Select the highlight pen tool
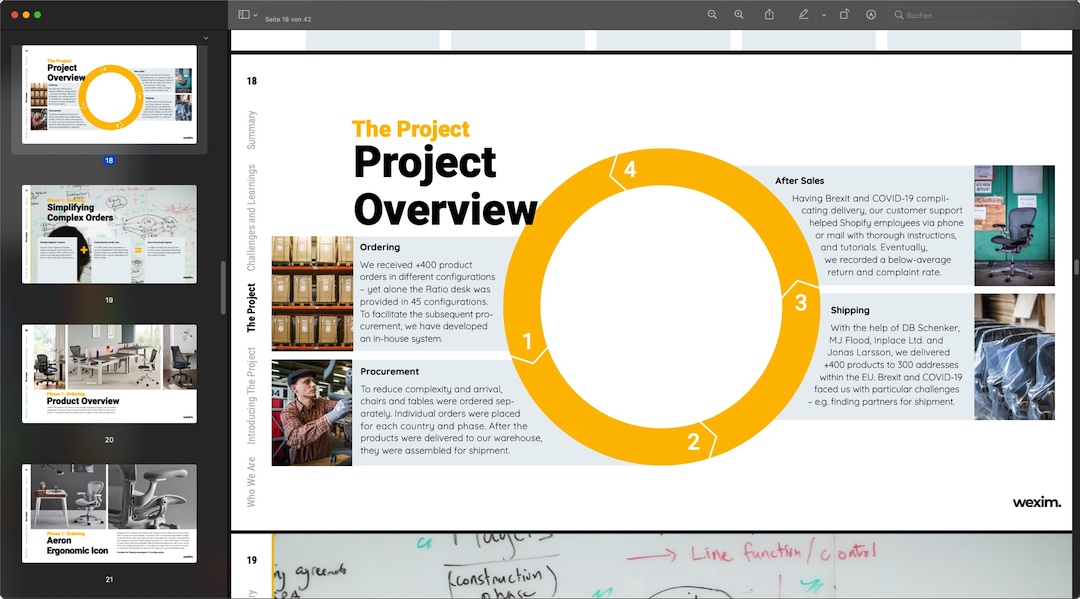Viewport: 1080px width, 599px height. pos(803,15)
